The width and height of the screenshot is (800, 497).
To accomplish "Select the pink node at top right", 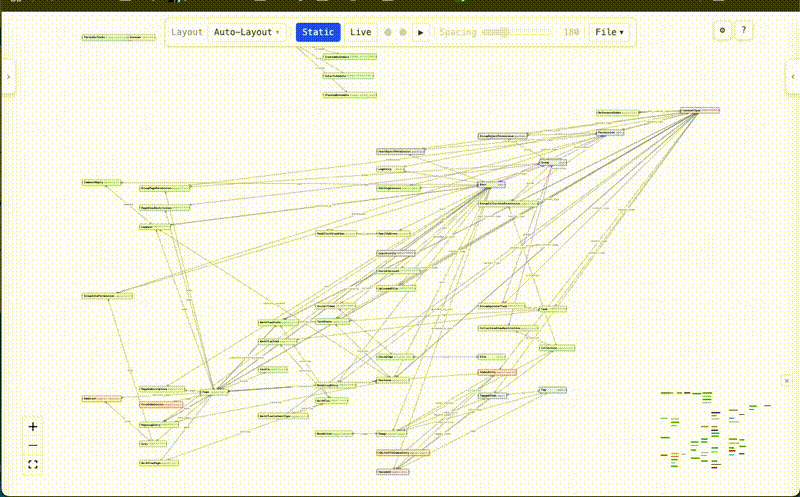I will click(x=700, y=110).
